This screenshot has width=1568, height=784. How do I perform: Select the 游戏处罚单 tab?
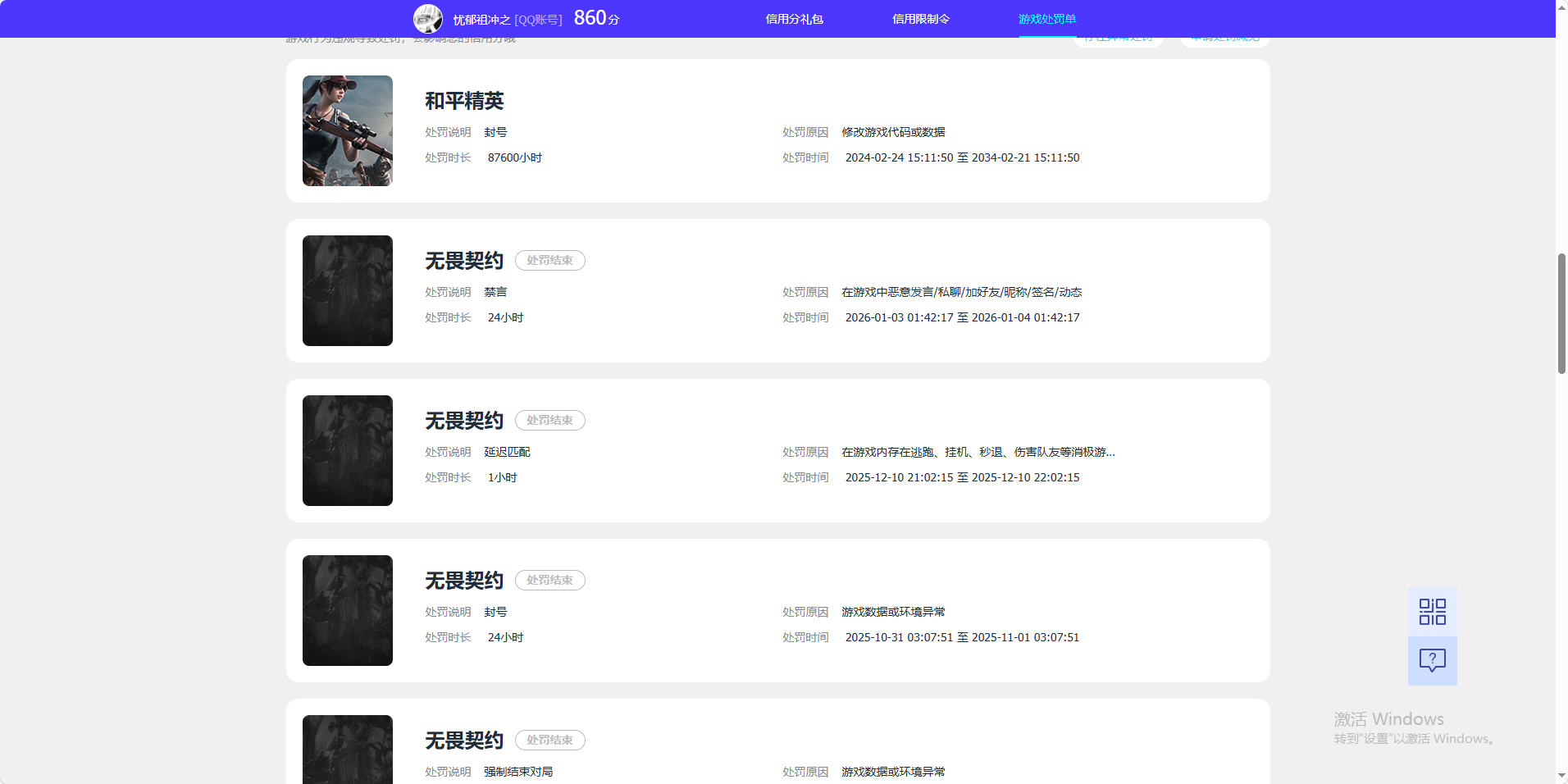pyautogui.click(x=1047, y=19)
